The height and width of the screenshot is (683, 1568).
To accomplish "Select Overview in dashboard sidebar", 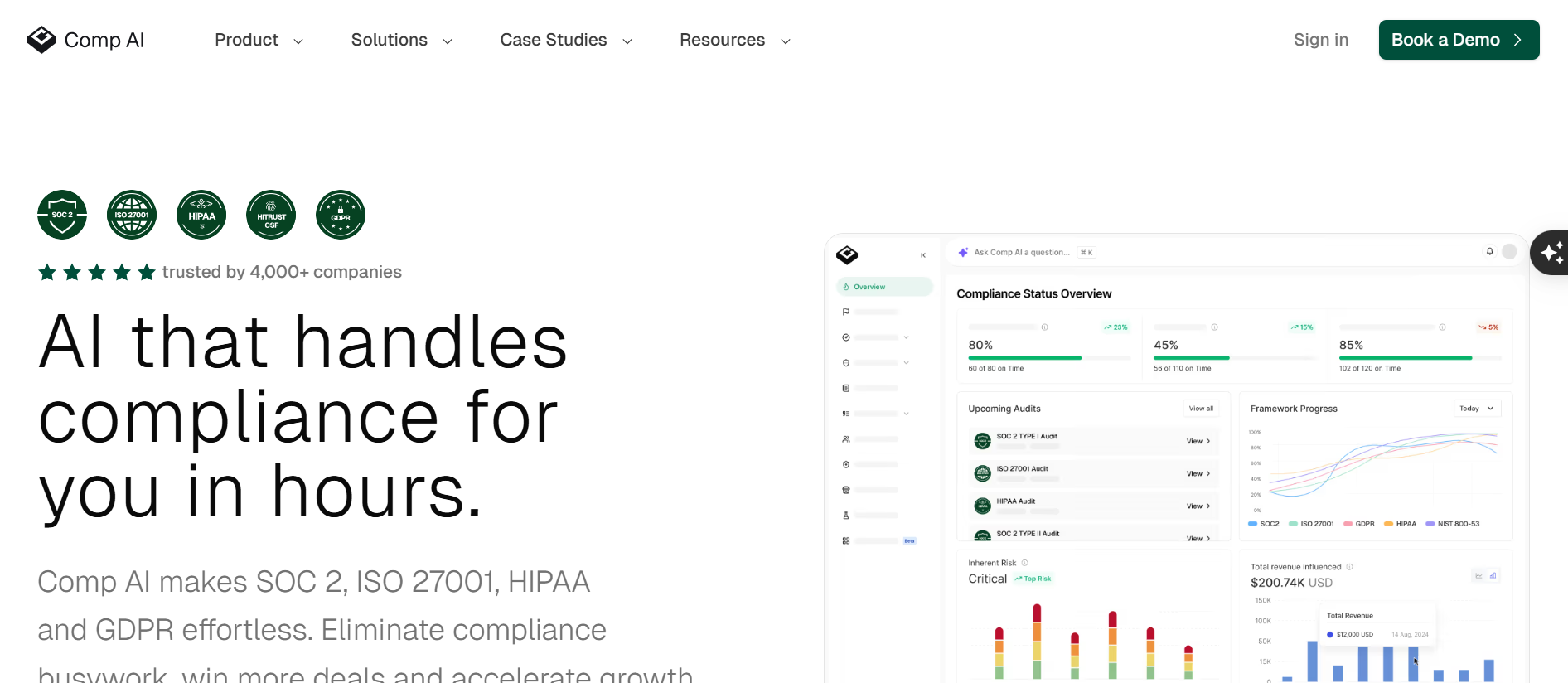I will [x=884, y=287].
